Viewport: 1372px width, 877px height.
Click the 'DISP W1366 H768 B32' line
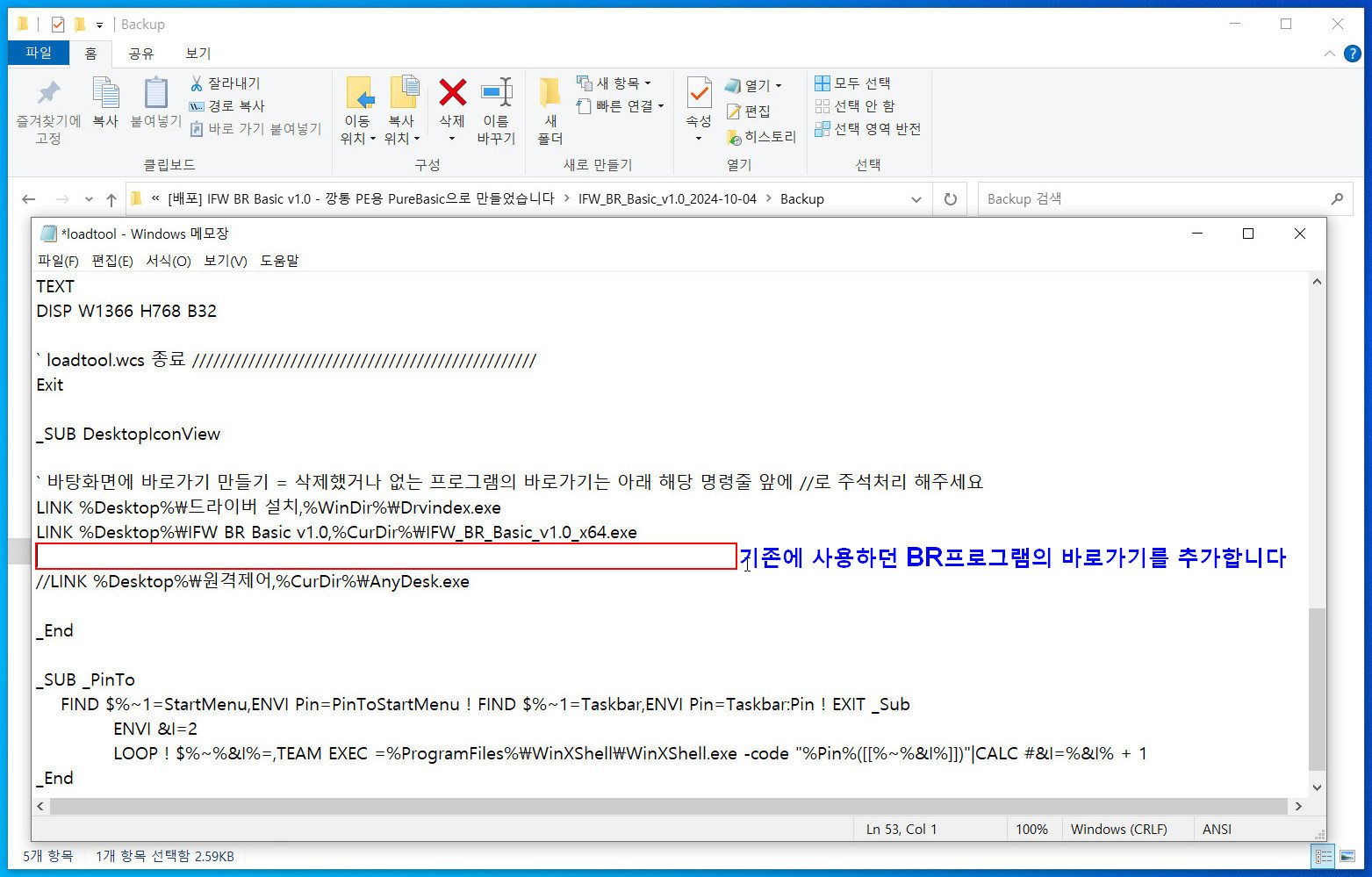pos(126,311)
